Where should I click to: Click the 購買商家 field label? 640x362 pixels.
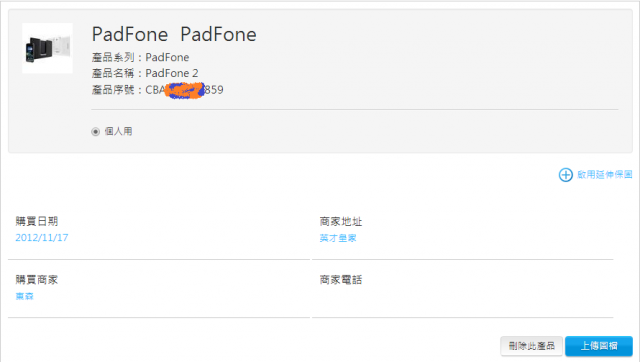pos(37,280)
